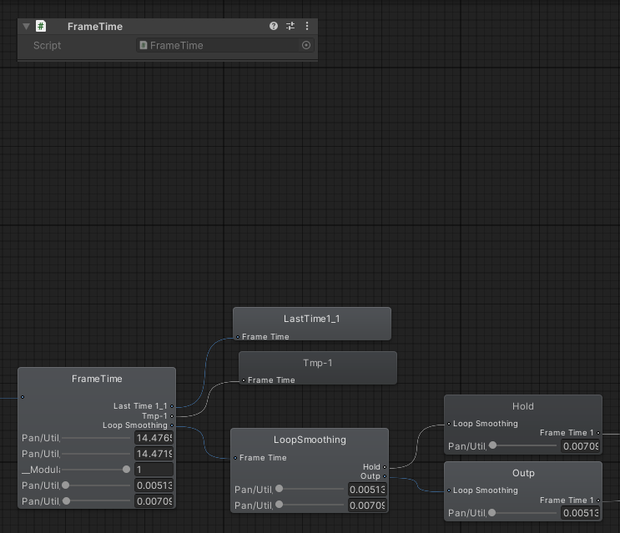Click the Hold output port on LoopSmoothing
This screenshot has width=620, height=533.
click(384, 467)
